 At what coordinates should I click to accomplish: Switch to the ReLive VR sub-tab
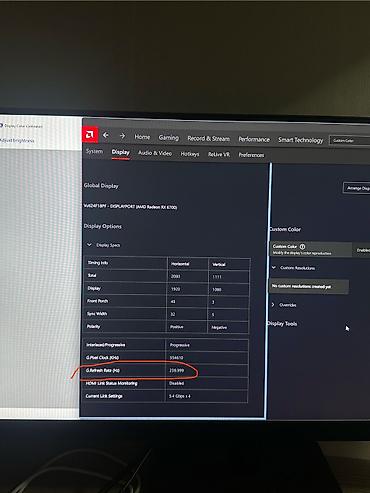click(219, 154)
